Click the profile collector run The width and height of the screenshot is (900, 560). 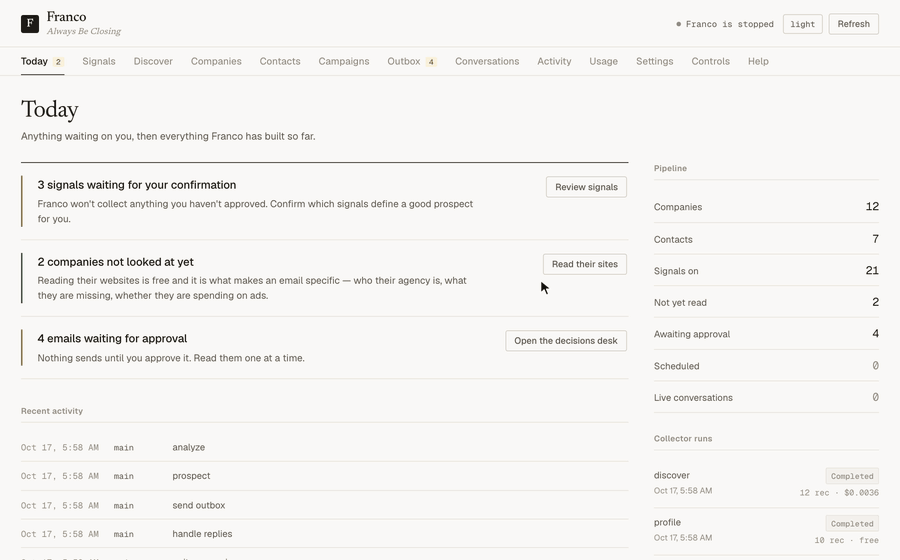pyautogui.click(x=766, y=531)
